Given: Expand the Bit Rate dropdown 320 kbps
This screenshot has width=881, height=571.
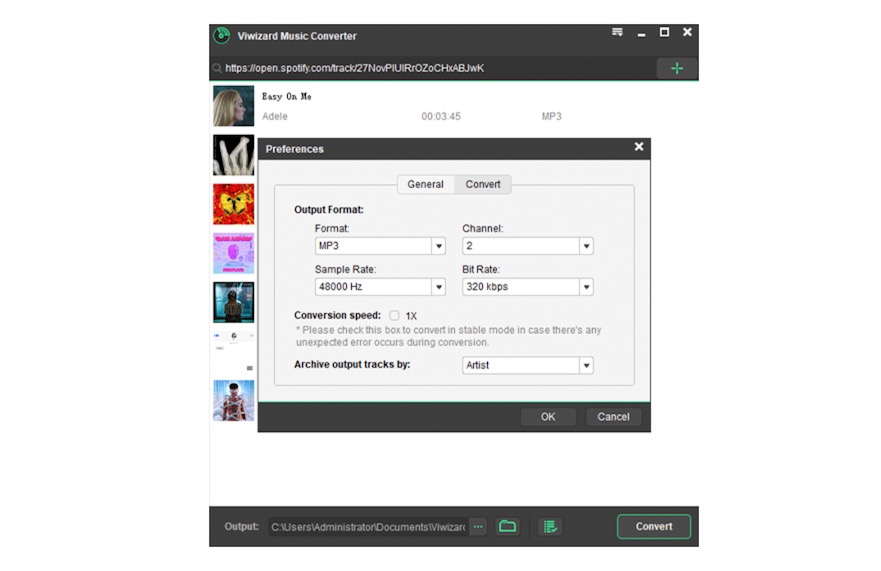Looking at the screenshot, I should pyautogui.click(x=528, y=287).
